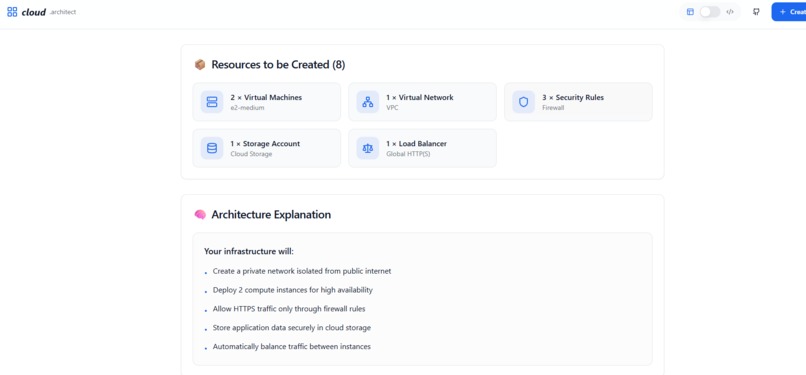Open the GitHub repository icon
The image size is (806, 375).
pyautogui.click(x=756, y=12)
